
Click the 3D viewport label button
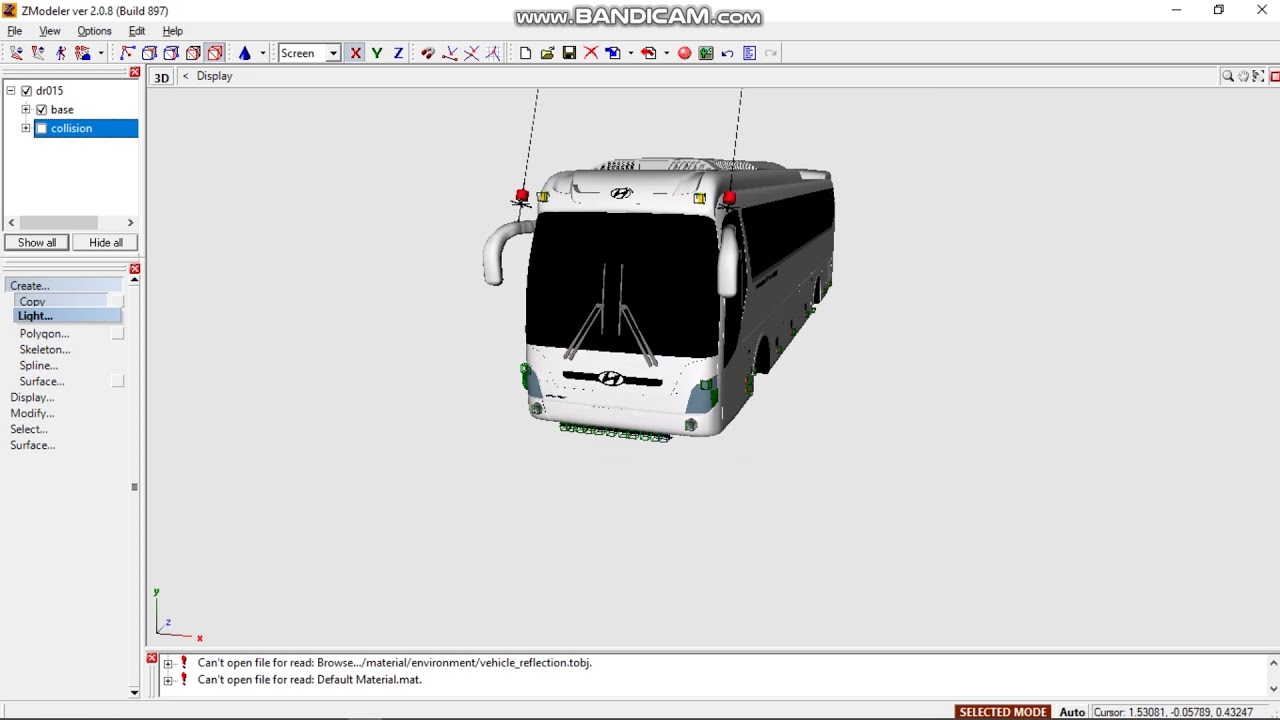tap(161, 77)
